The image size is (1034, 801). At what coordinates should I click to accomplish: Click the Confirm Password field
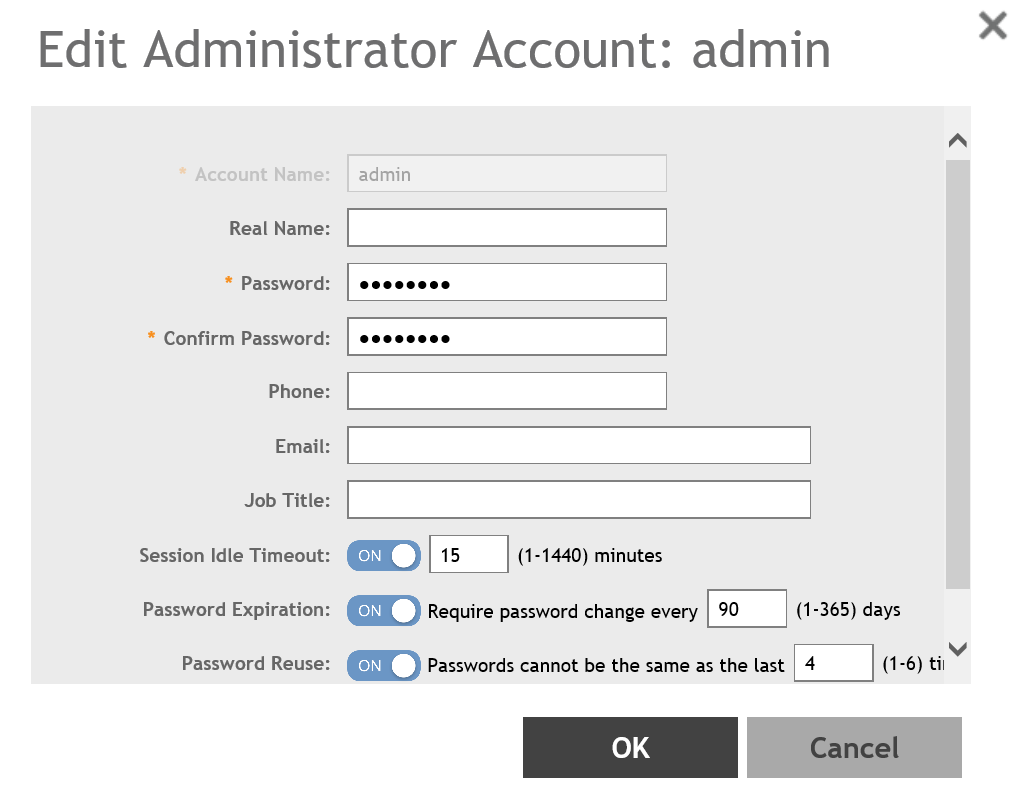tap(507, 337)
